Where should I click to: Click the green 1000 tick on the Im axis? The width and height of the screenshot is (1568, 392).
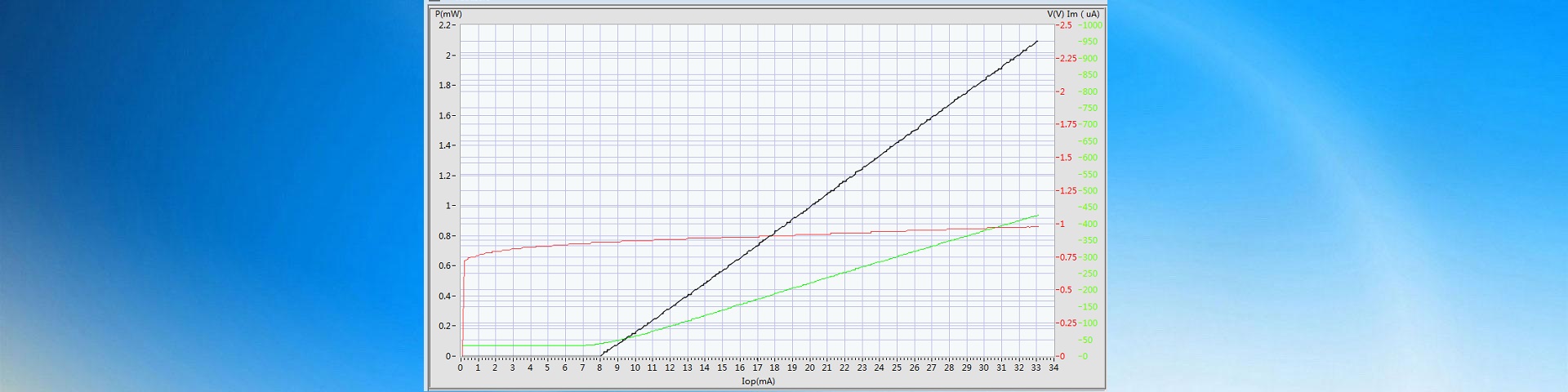(1091, 25)
